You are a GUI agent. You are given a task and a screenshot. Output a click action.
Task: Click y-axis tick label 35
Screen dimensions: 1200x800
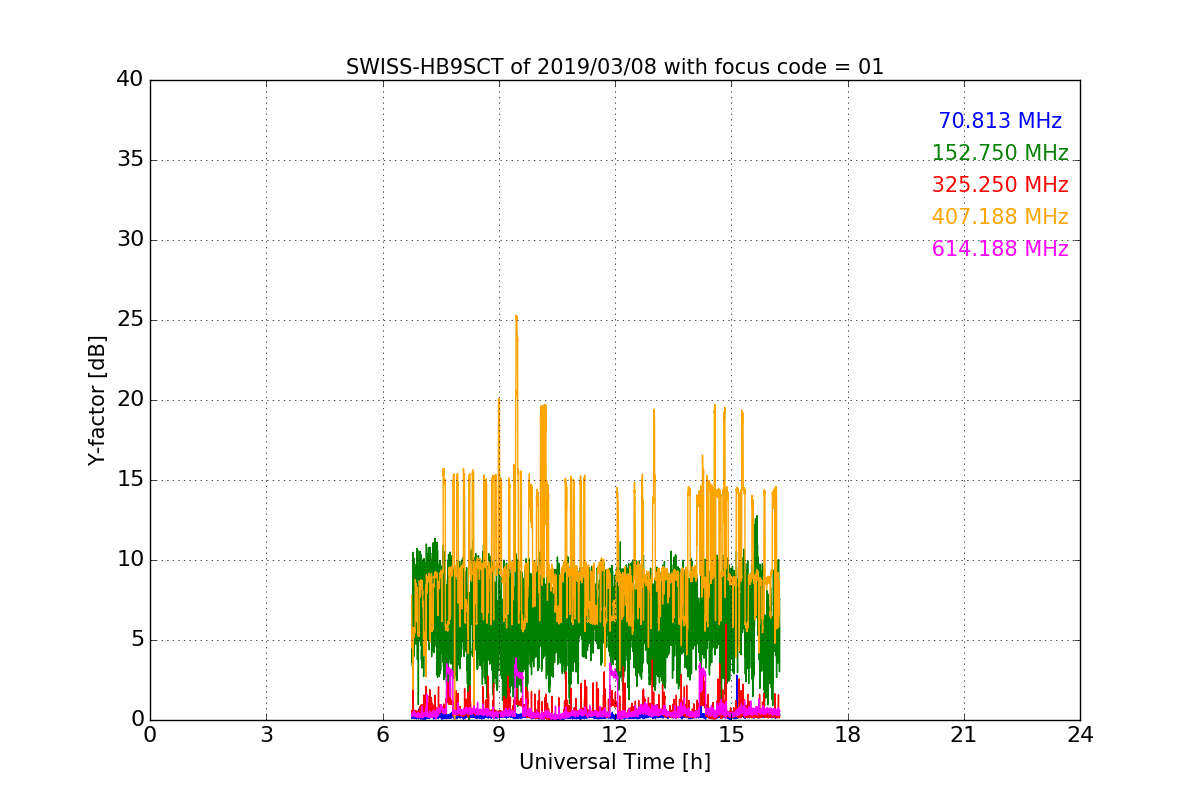130,159
